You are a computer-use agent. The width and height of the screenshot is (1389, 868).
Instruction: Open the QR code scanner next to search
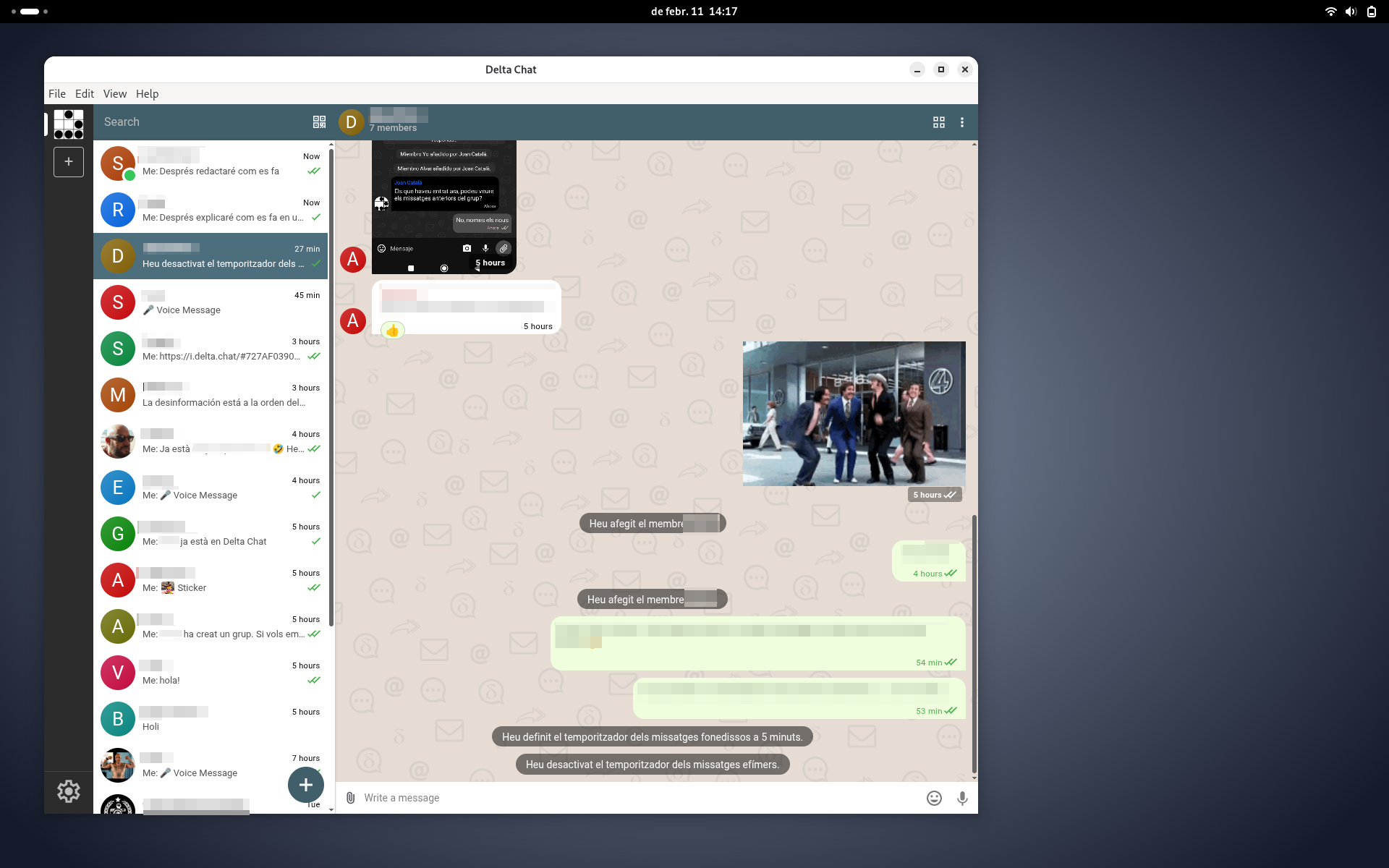[x=318, y=122]
